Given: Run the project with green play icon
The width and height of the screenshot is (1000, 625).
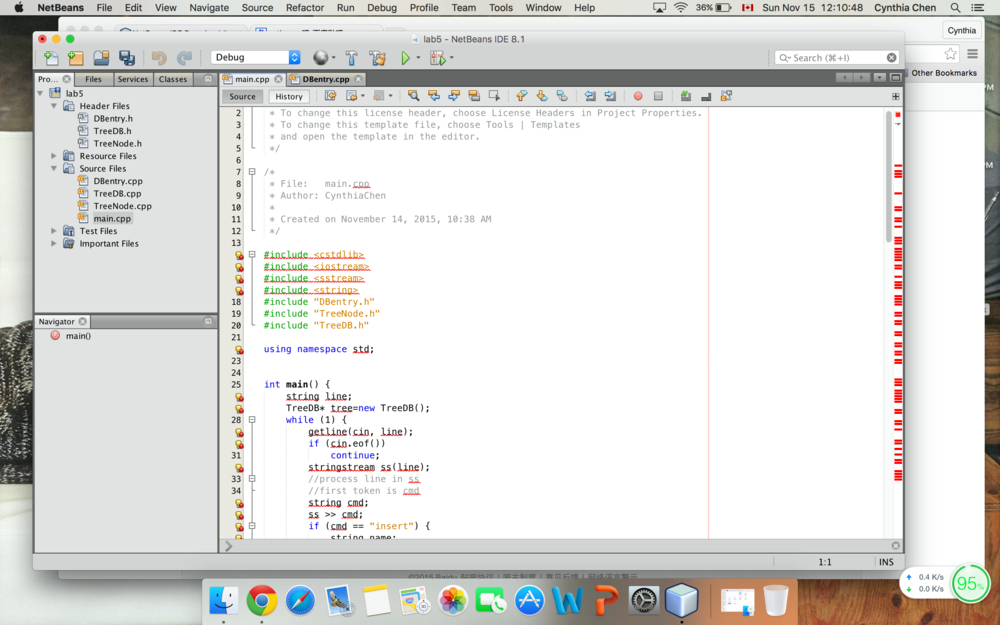Looking at the screenshot, I should [405, 58].
